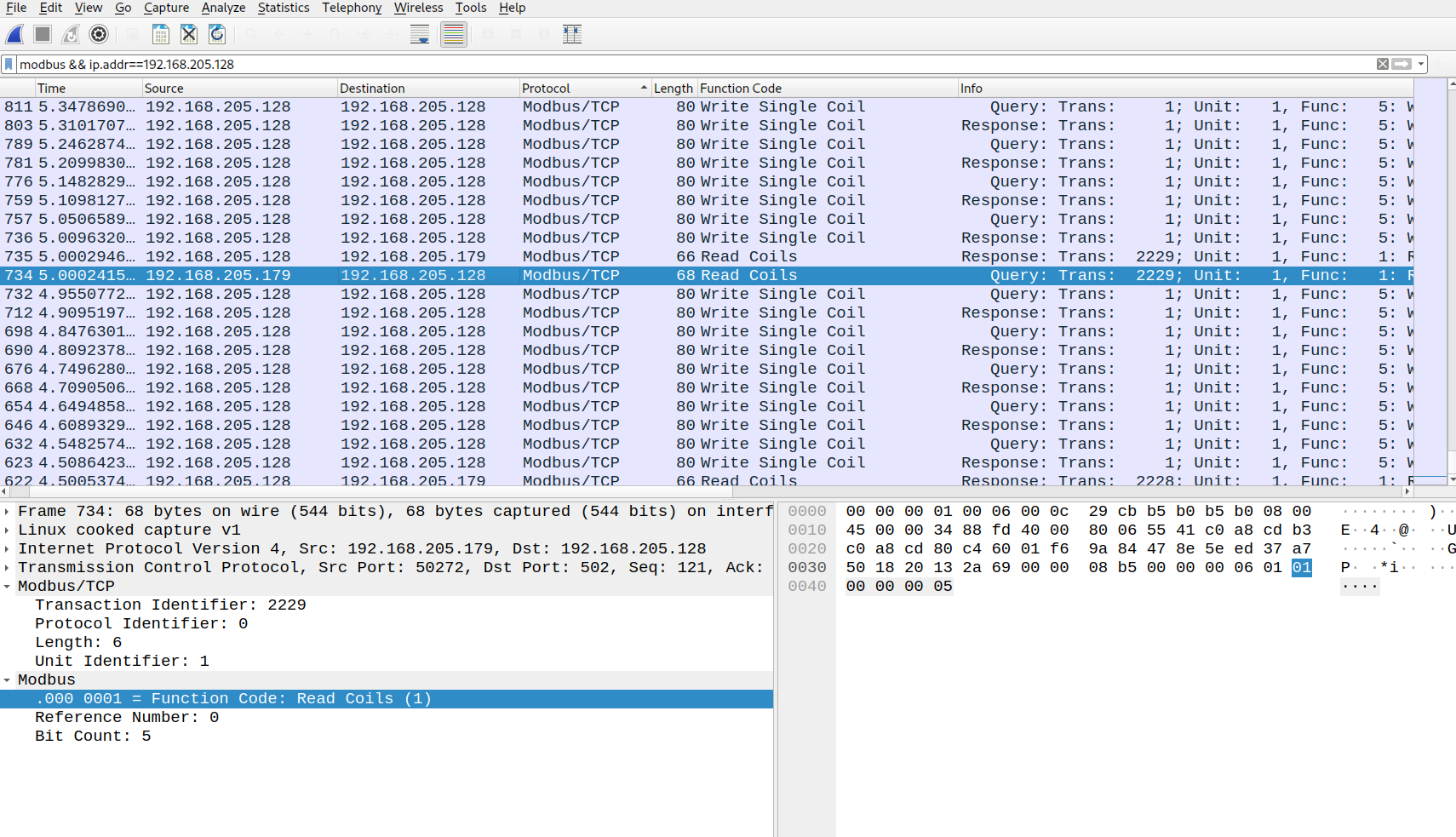This screenshot has width=1456, height=837.
Task: Toggle automatic scrolling in live capture
Action: click(x=419, y=34)
